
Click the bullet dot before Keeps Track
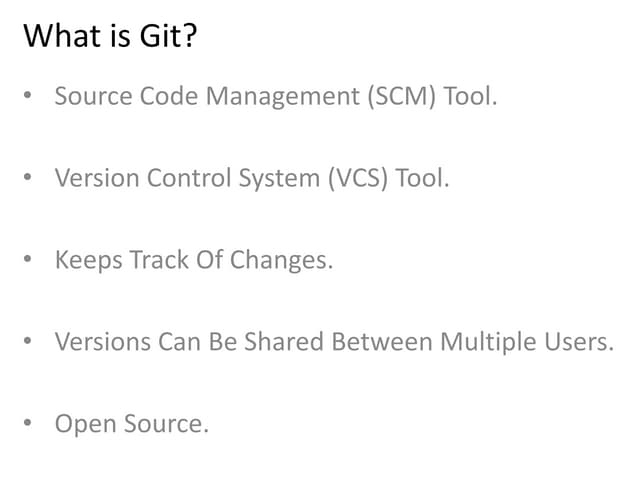29,261
